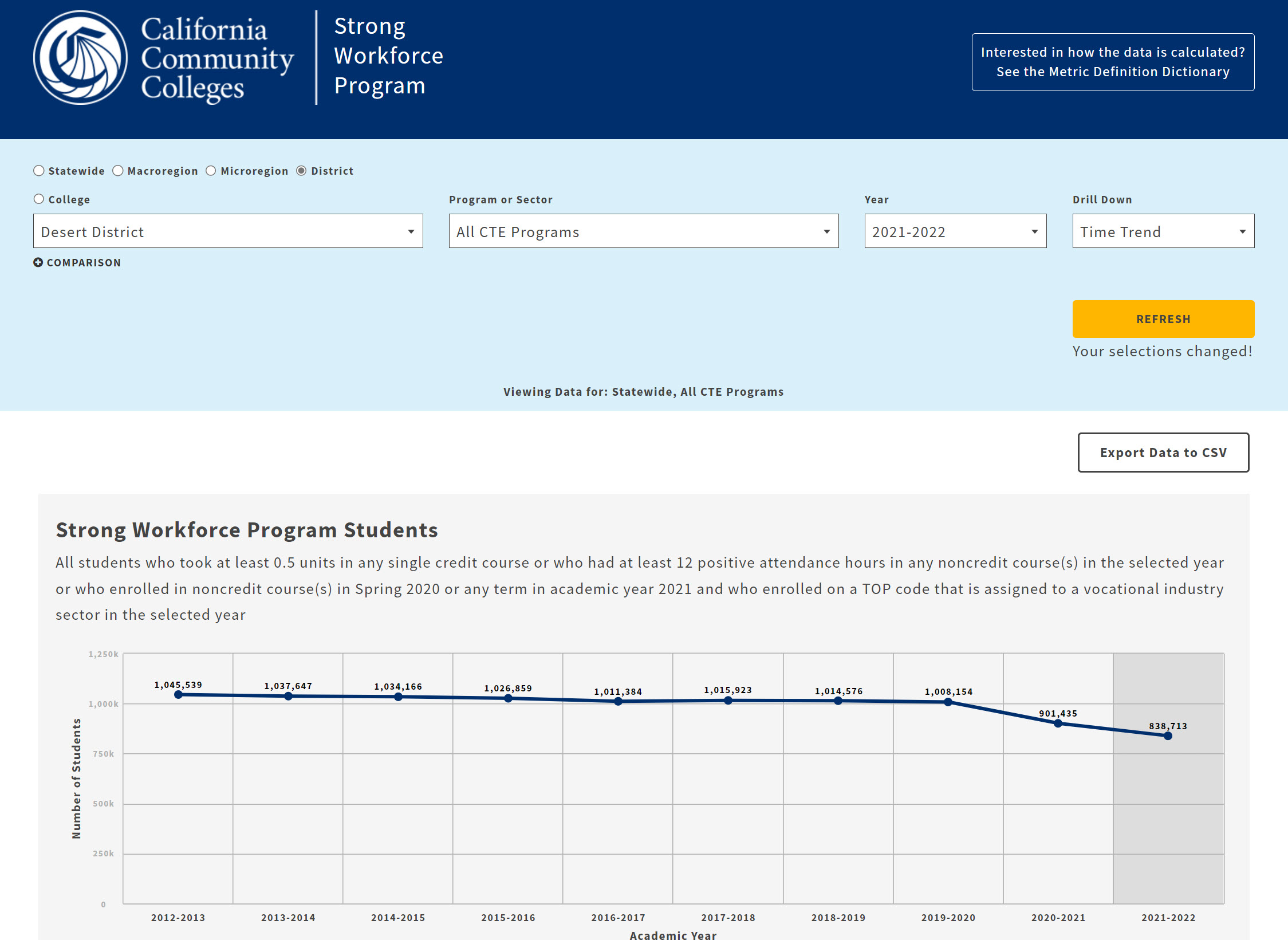Click the 2012-2013 data point on chart
This screenshot has width=1288, height=940.
(178, 695)
